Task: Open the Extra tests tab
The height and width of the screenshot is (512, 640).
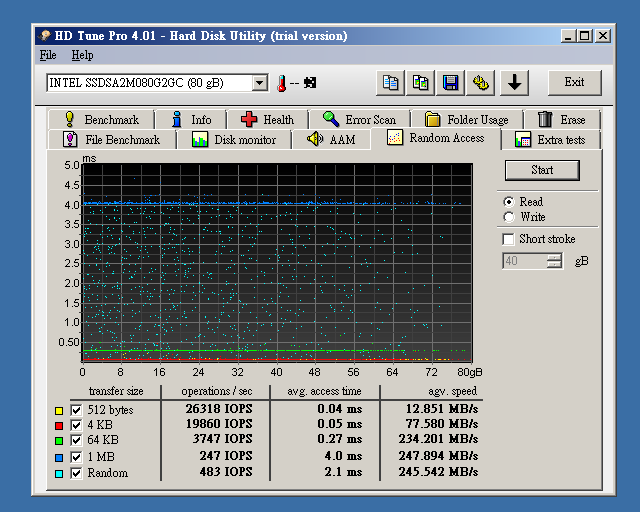Action: tap(550, 140)
